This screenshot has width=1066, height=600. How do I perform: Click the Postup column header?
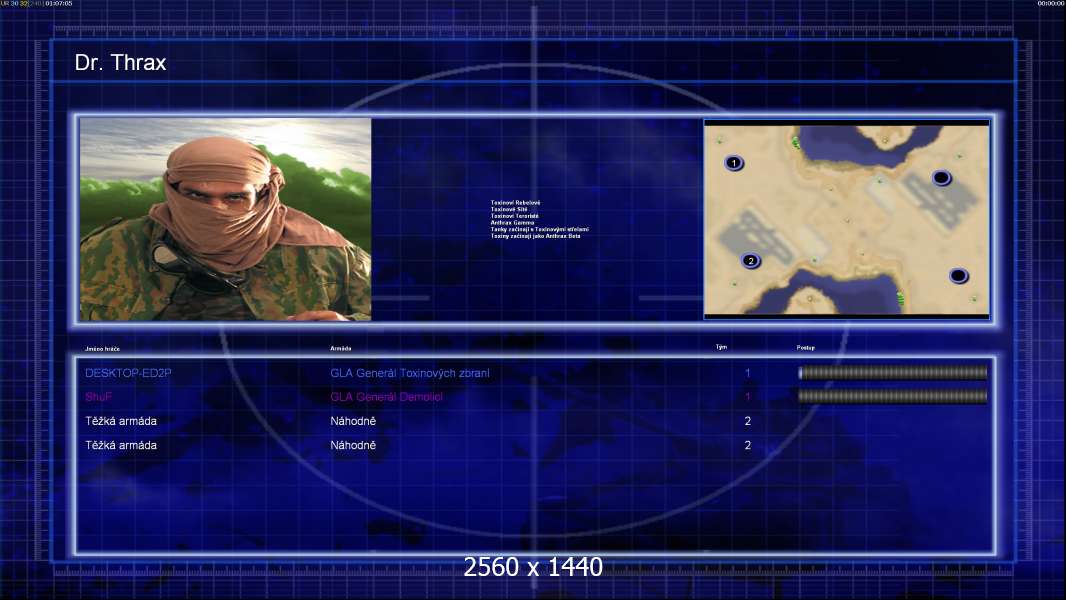(x=806, y=348)
